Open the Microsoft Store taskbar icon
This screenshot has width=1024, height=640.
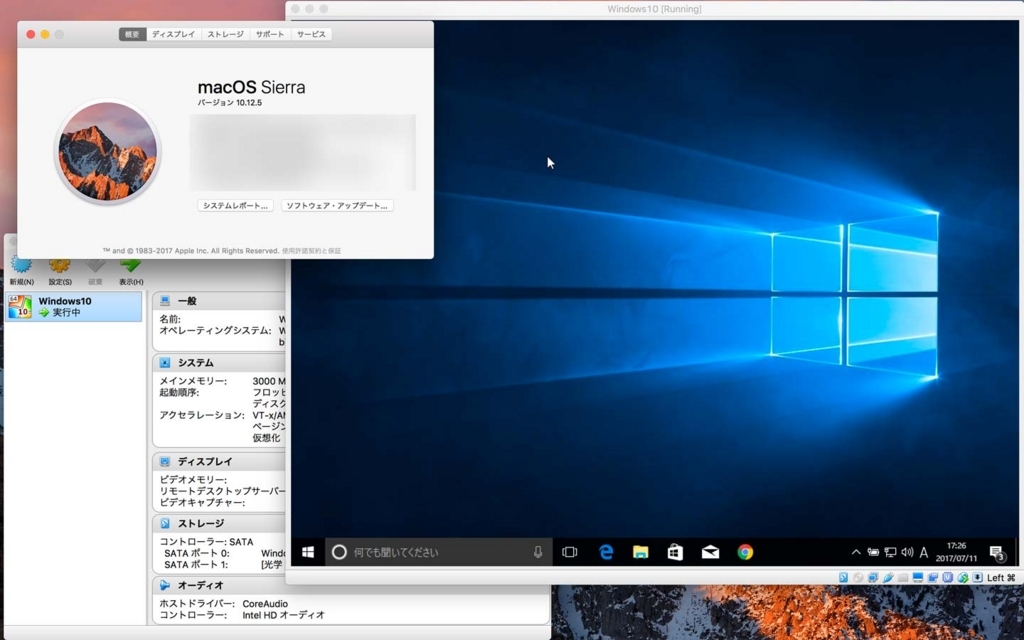[675, 552]
